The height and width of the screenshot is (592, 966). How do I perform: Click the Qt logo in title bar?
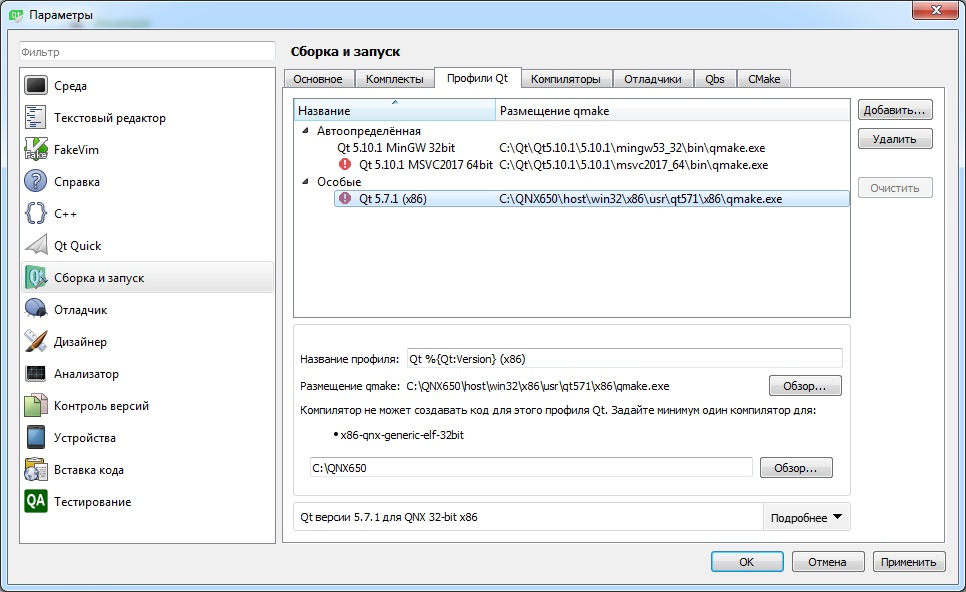click(x=16, y=14)
